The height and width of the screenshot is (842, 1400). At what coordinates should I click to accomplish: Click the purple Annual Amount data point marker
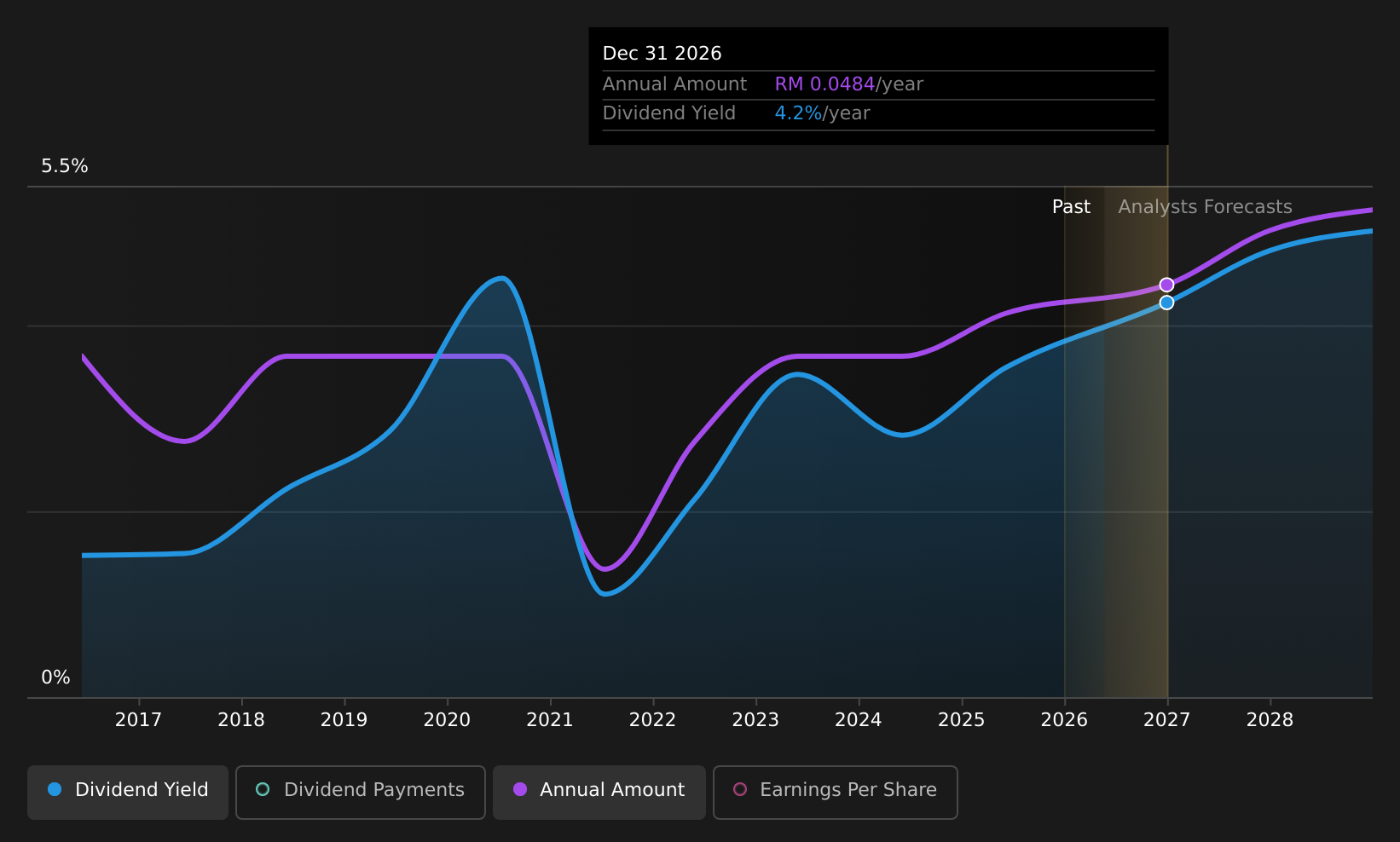pyautogui.click(x=1166, y=285)
